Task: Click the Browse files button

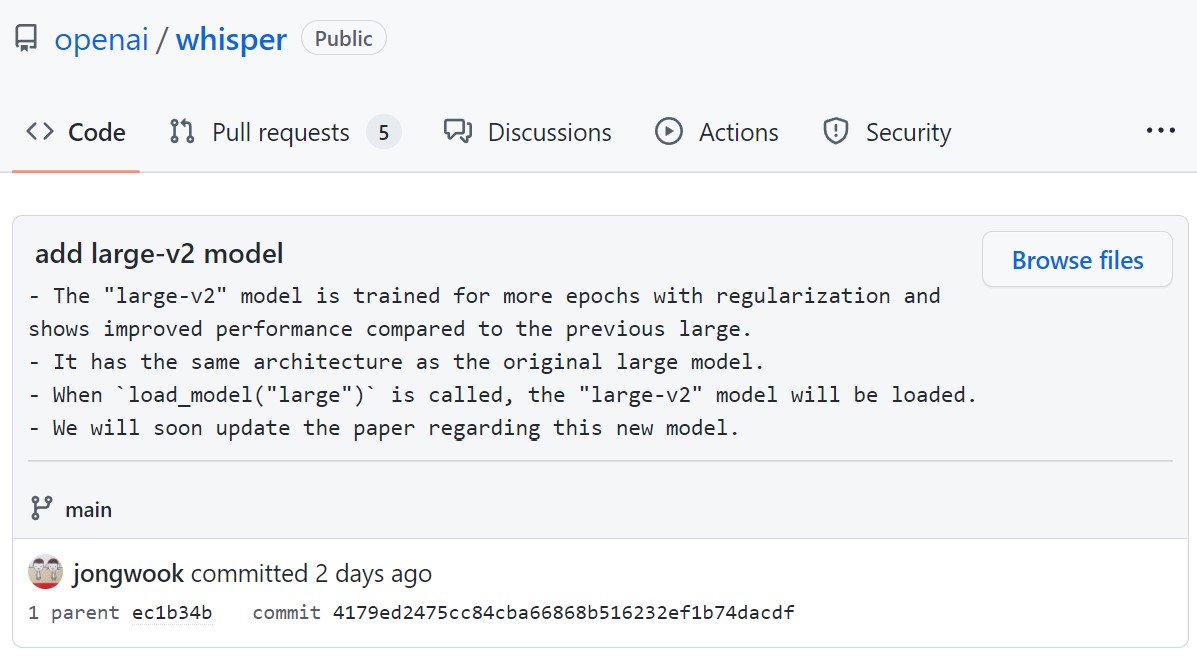Action: click(x=1077, y=260)
